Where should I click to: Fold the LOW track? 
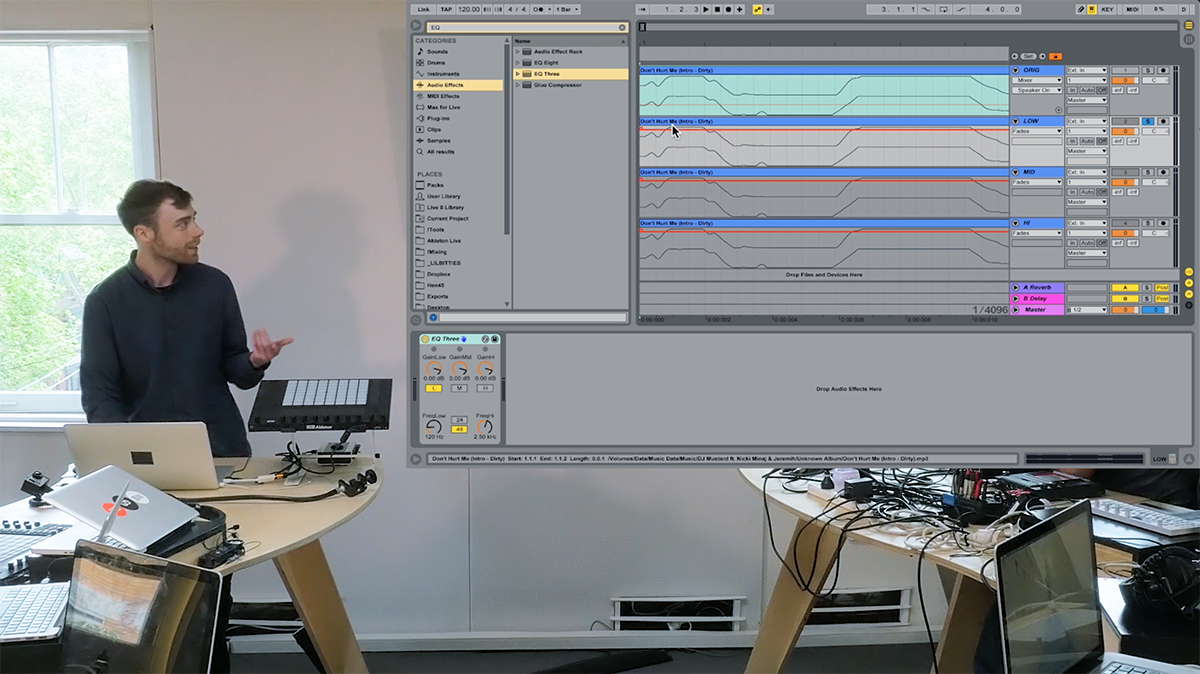click(1015, 121)
